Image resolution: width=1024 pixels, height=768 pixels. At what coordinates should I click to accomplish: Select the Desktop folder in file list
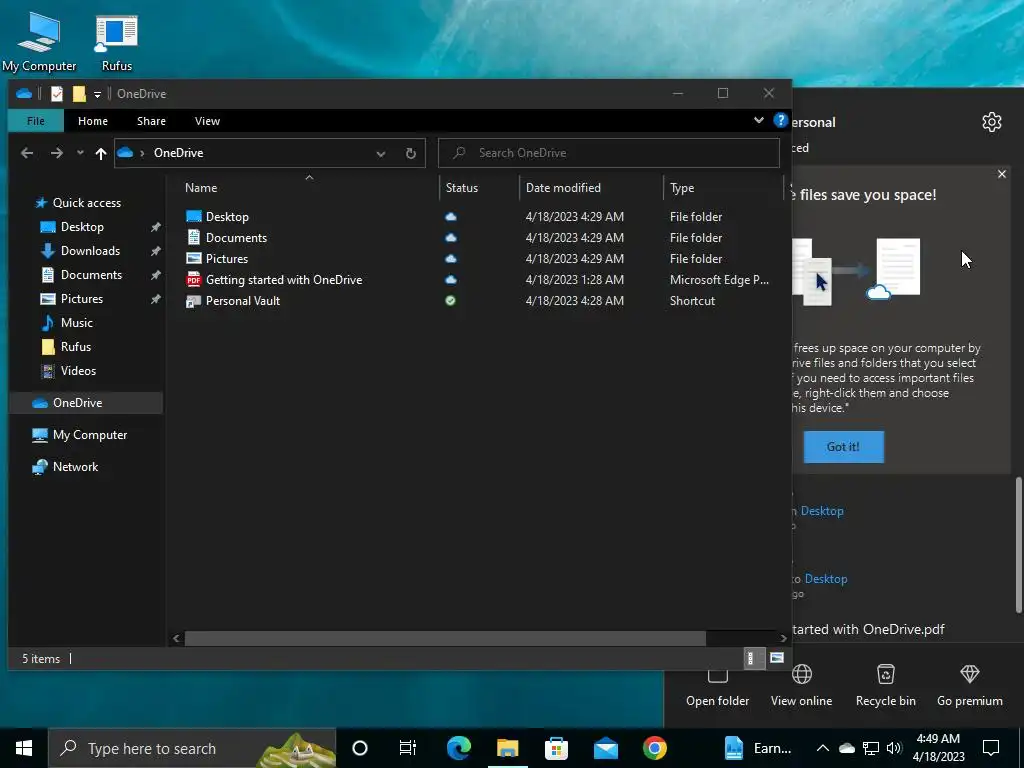227,217
